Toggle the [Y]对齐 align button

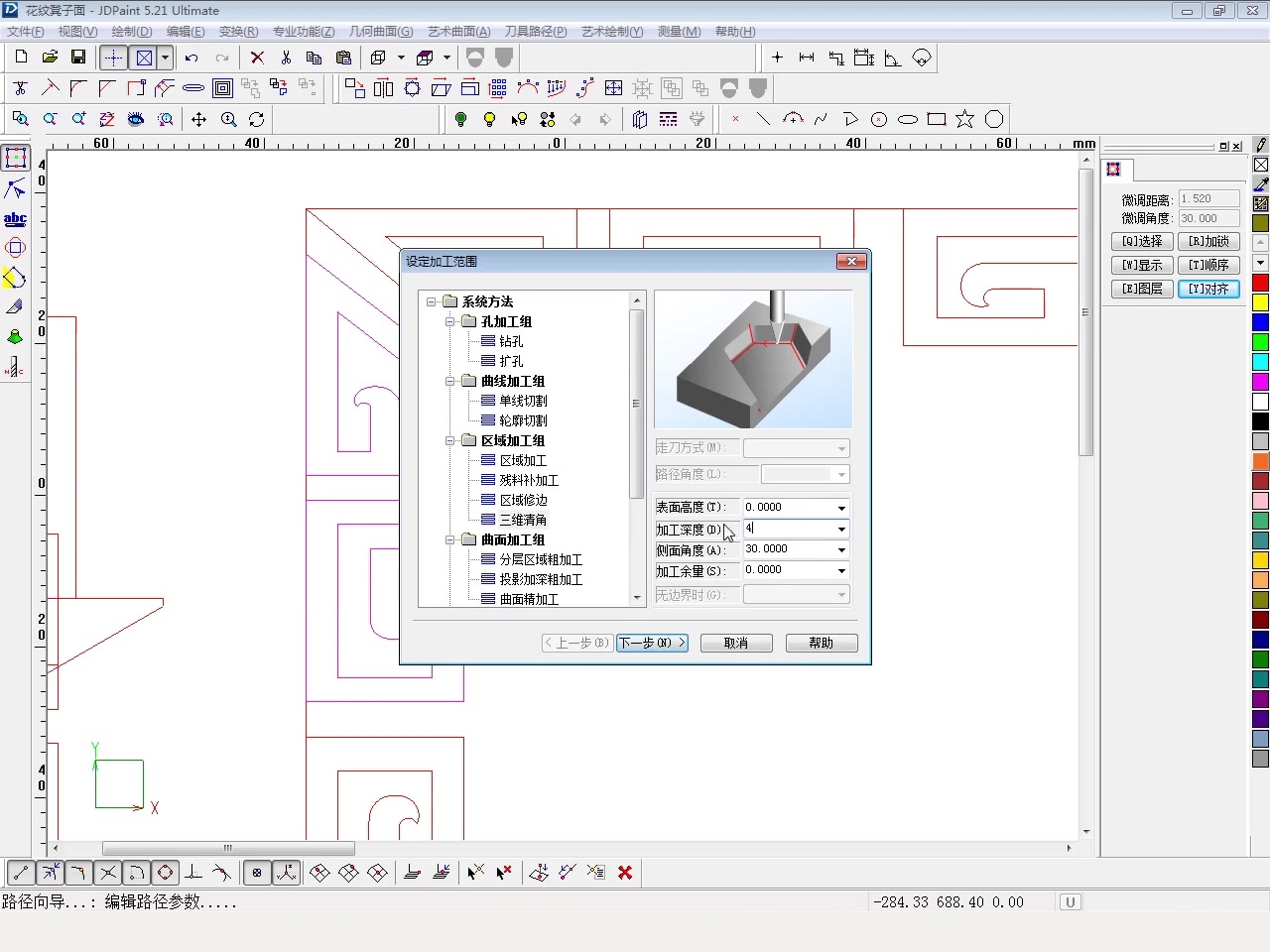[1208, 289]
